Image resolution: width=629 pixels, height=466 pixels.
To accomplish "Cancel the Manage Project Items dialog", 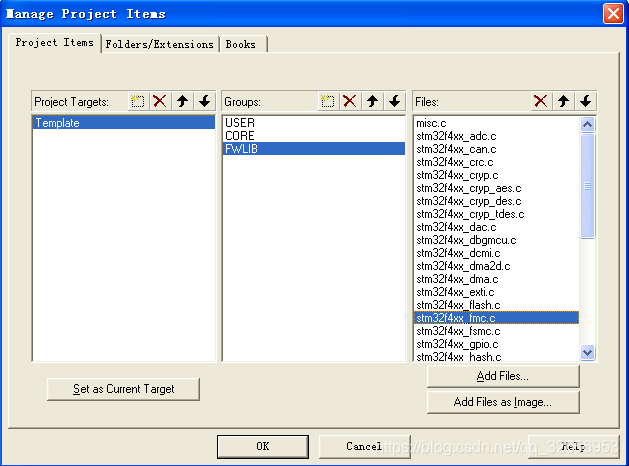I will pyautogui.click(x=364, y=446).
